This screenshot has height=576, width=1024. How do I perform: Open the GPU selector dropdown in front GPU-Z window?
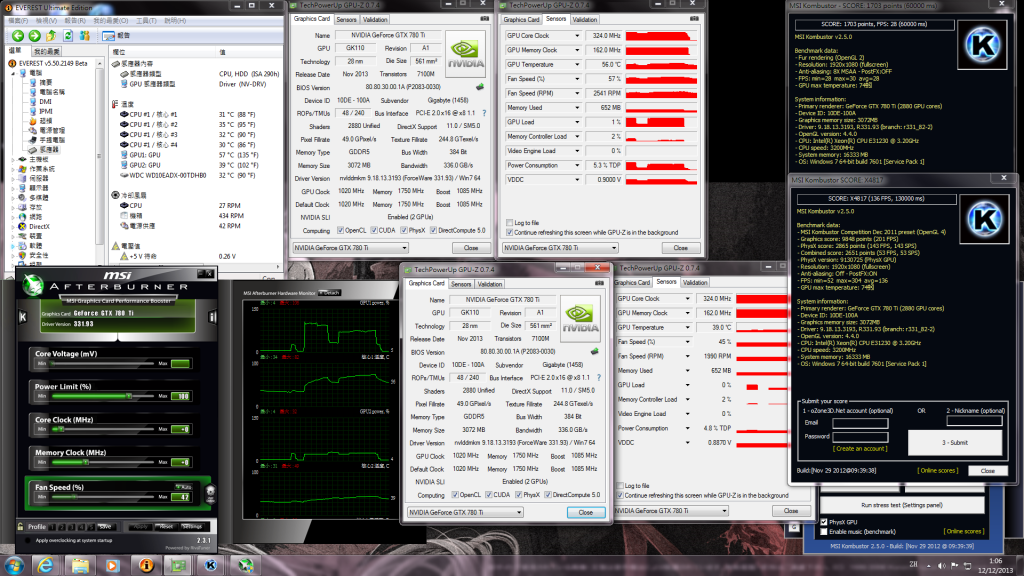pos(465,512)
